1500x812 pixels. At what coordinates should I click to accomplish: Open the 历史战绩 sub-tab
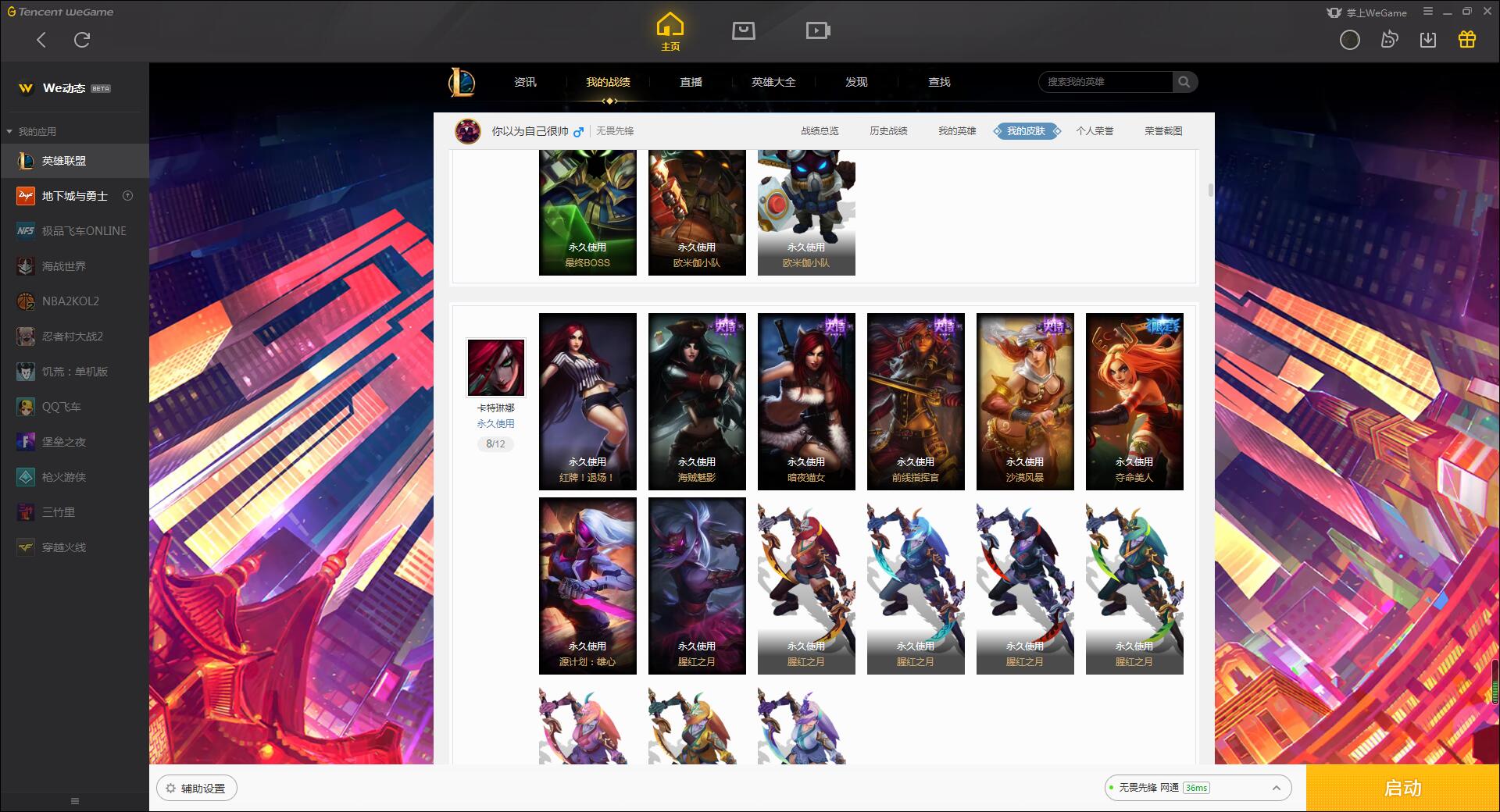coord(888,131)
